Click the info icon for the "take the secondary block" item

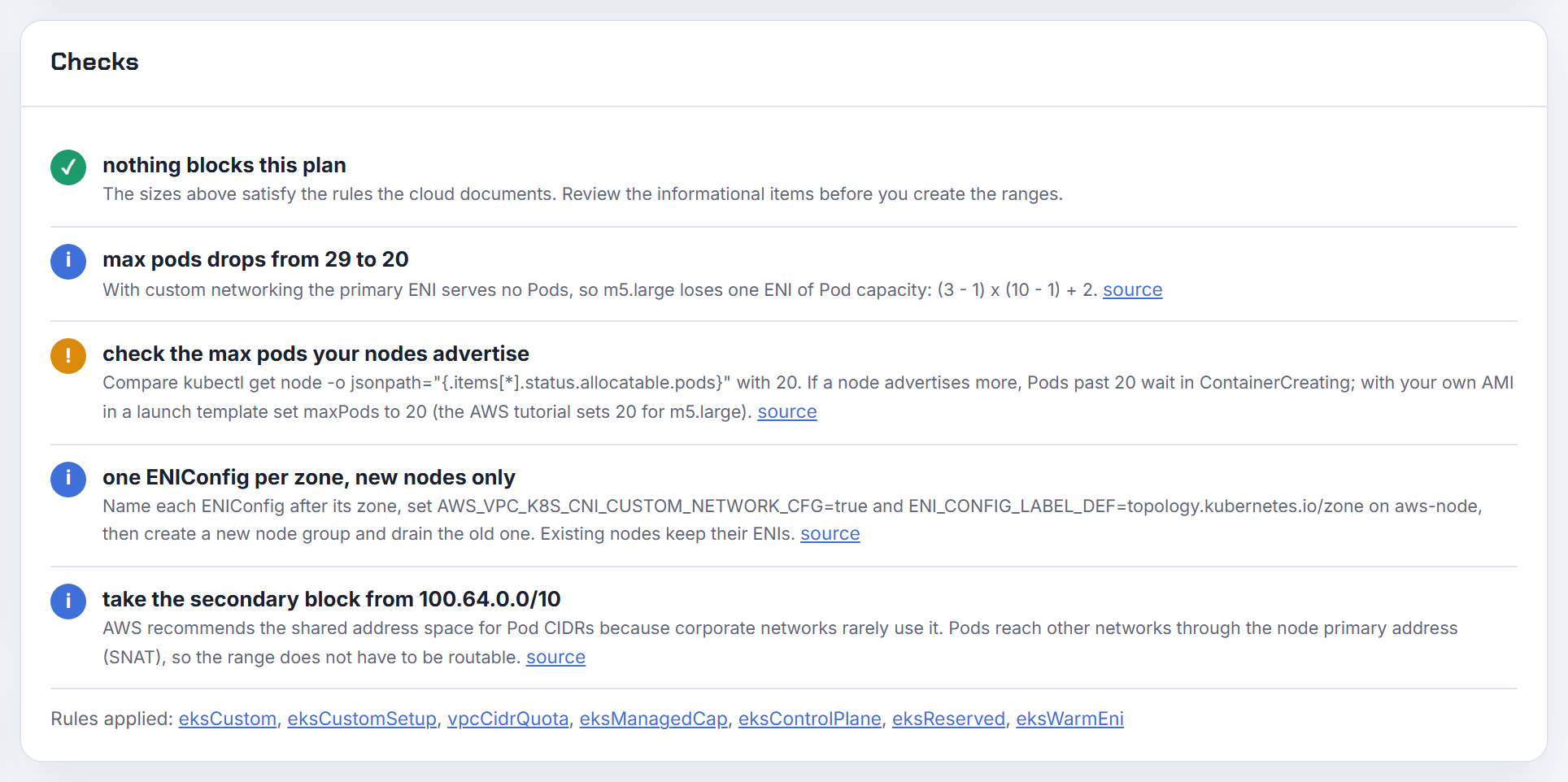(x=68, y=602)
